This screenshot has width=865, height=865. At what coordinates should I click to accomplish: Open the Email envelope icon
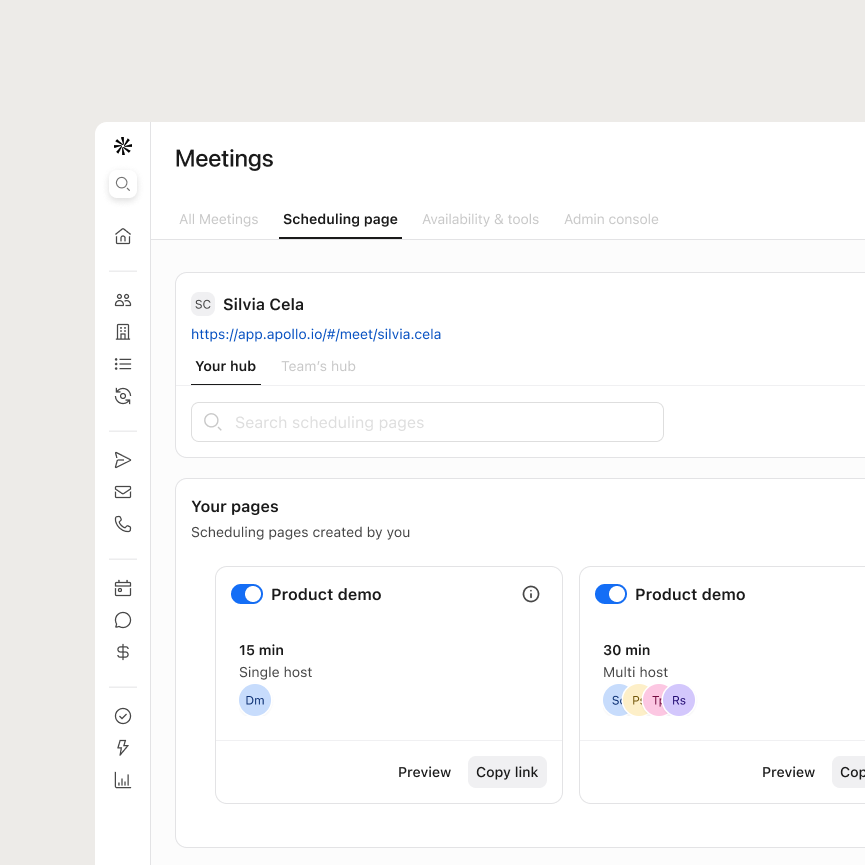[122, 491]
